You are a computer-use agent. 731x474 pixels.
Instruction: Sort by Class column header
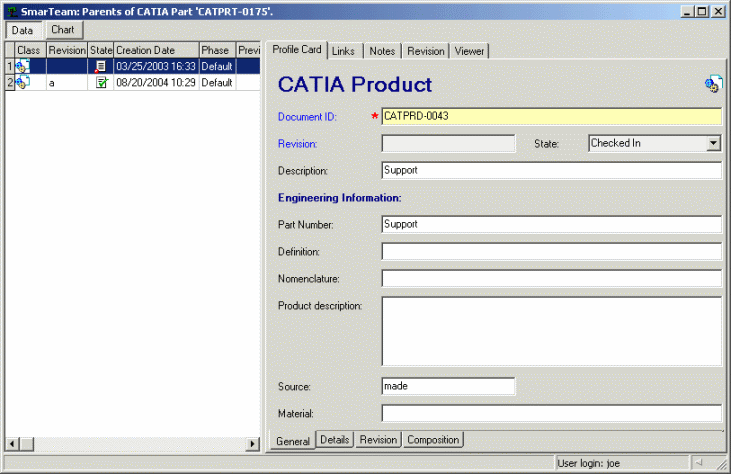pos(30,50)
